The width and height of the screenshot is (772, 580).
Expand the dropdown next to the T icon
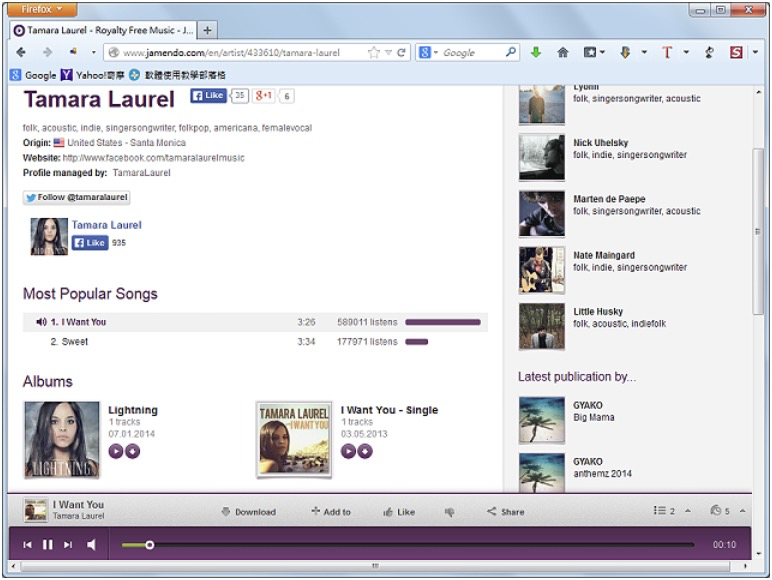pos(686,52)
